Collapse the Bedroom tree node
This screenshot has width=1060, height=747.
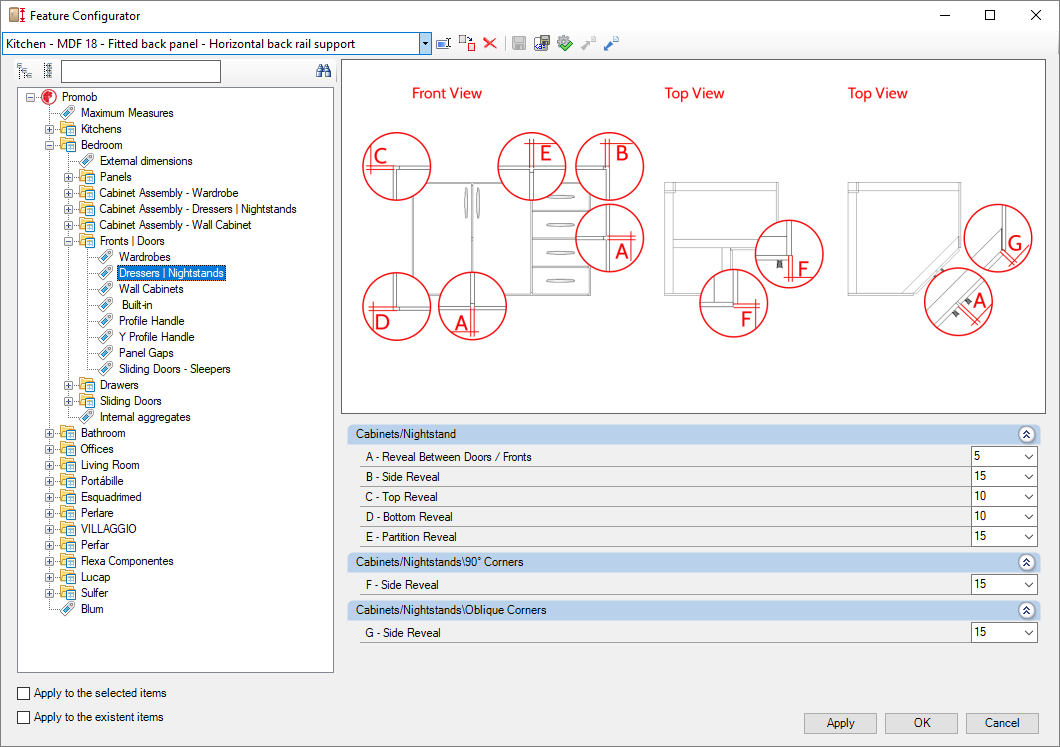49,145
